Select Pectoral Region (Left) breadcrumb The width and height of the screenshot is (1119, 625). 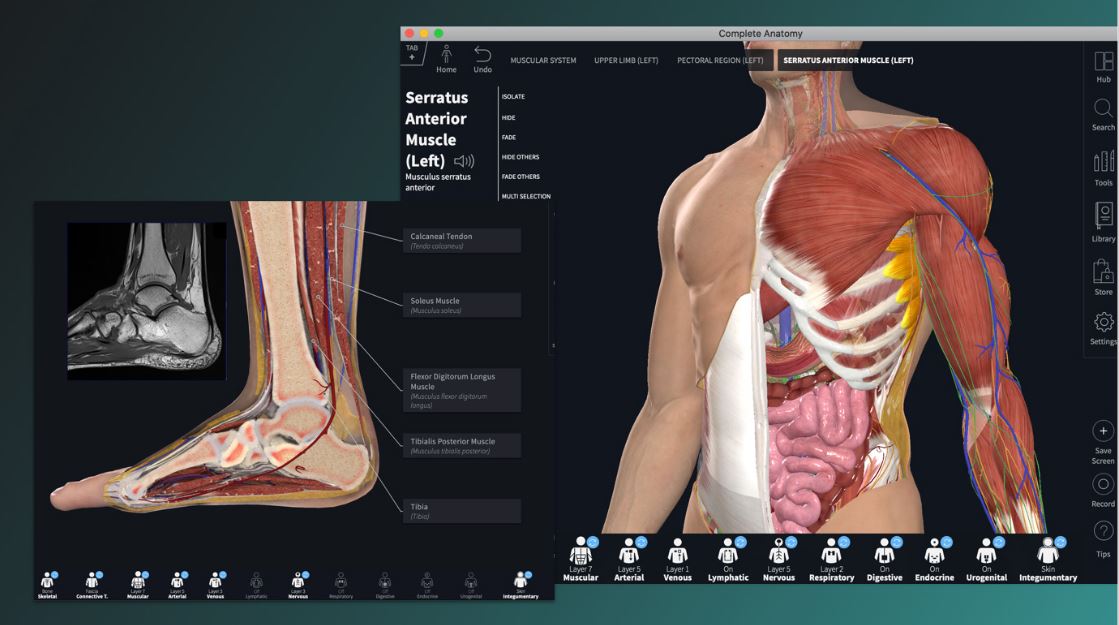pyautogui.click(x=720, y=61)
